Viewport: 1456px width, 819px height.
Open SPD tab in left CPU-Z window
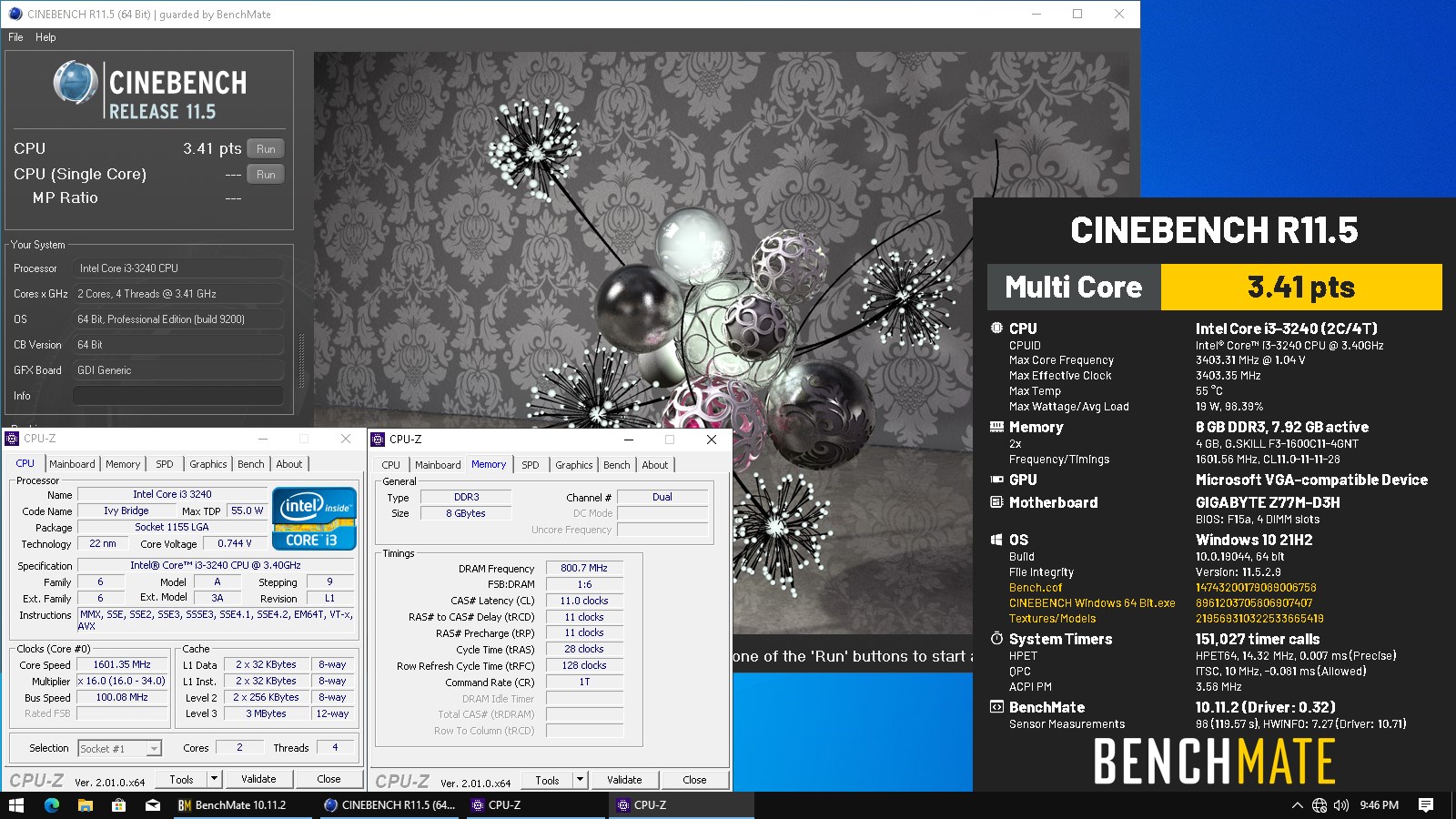point(165,464)
